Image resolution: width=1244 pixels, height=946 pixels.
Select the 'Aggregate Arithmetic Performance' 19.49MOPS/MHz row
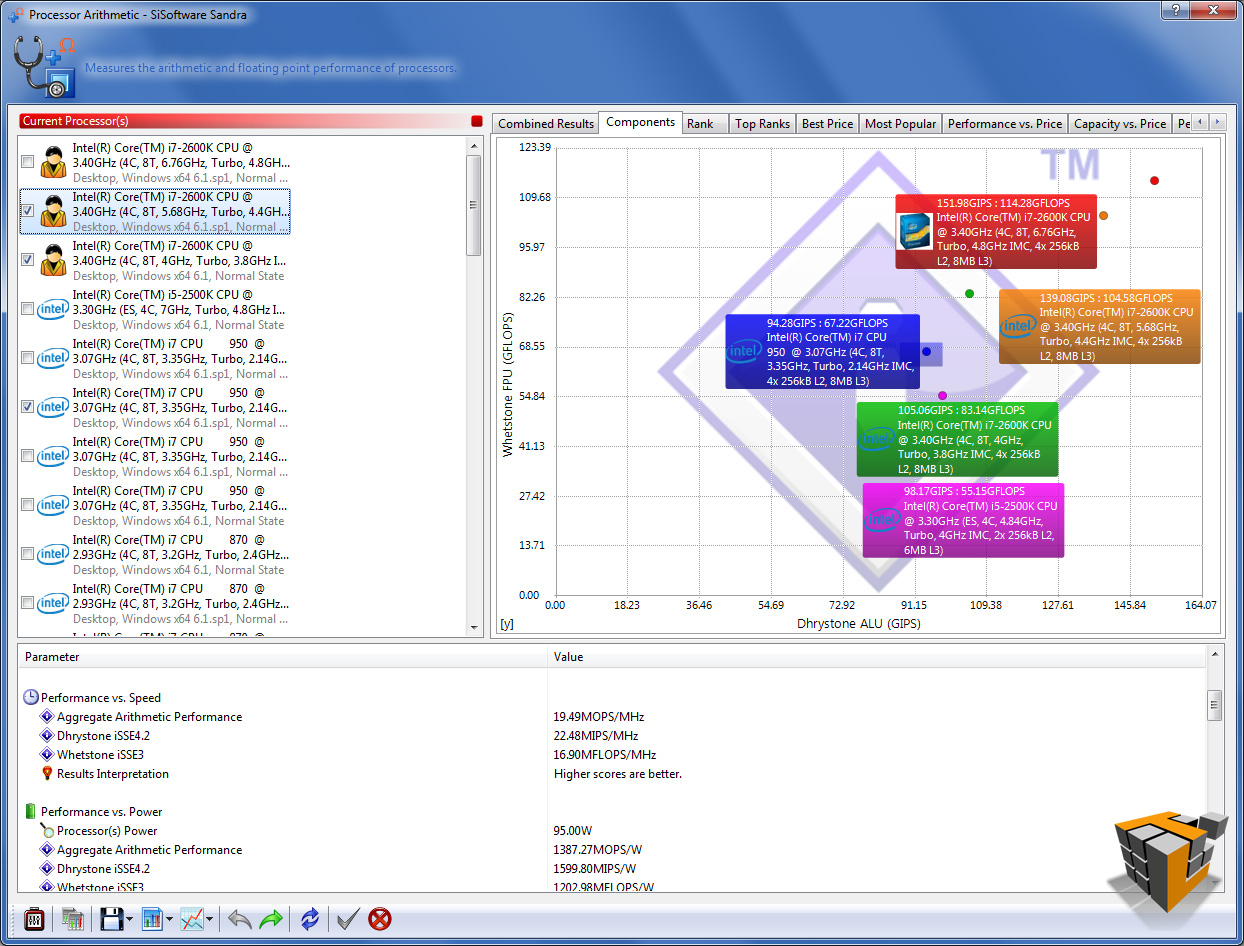[x=612, y=717]
